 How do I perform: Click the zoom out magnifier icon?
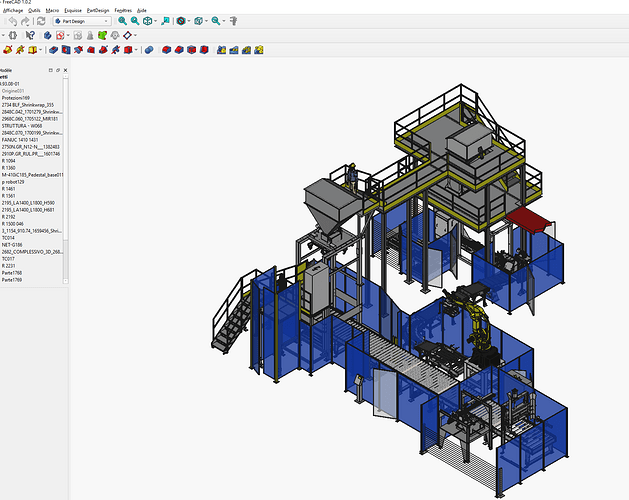tap(216, 21)
